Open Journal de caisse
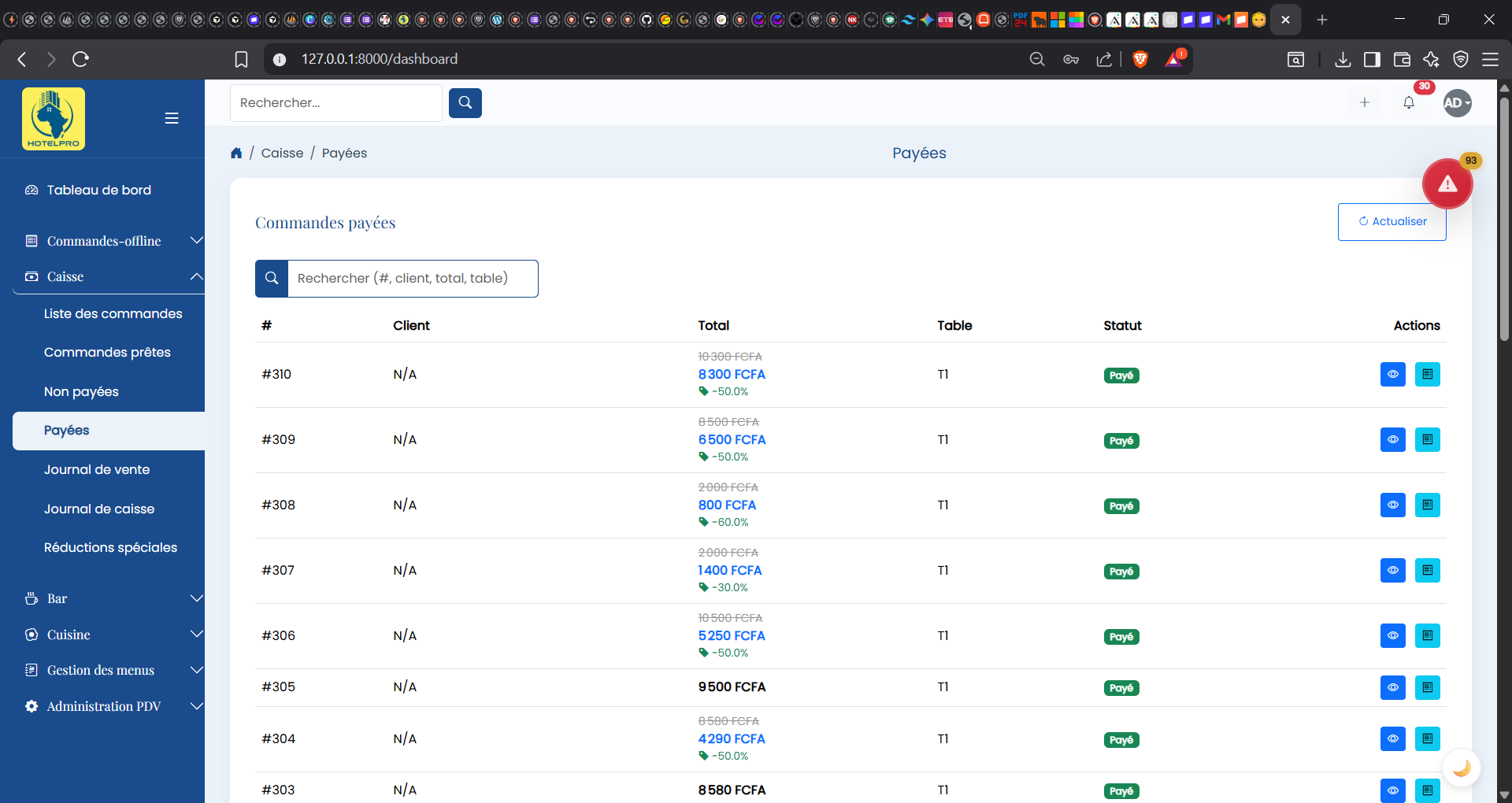 [99, 509]
